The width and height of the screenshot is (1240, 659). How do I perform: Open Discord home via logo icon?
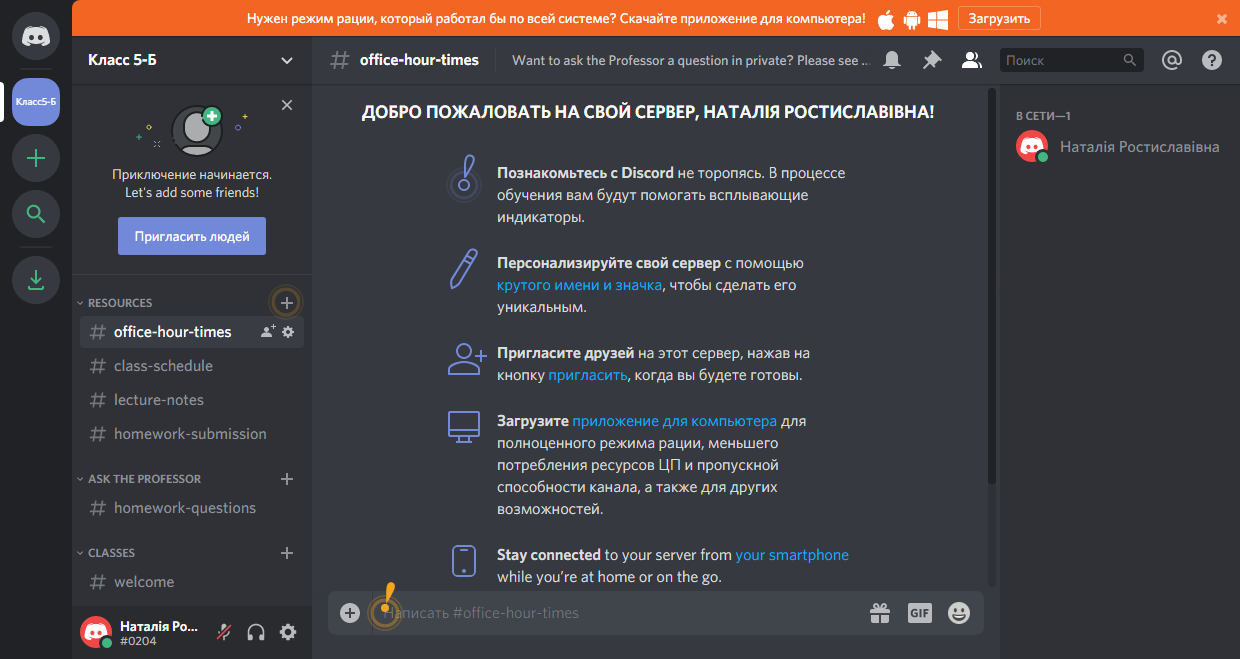[x=36, y=36]
